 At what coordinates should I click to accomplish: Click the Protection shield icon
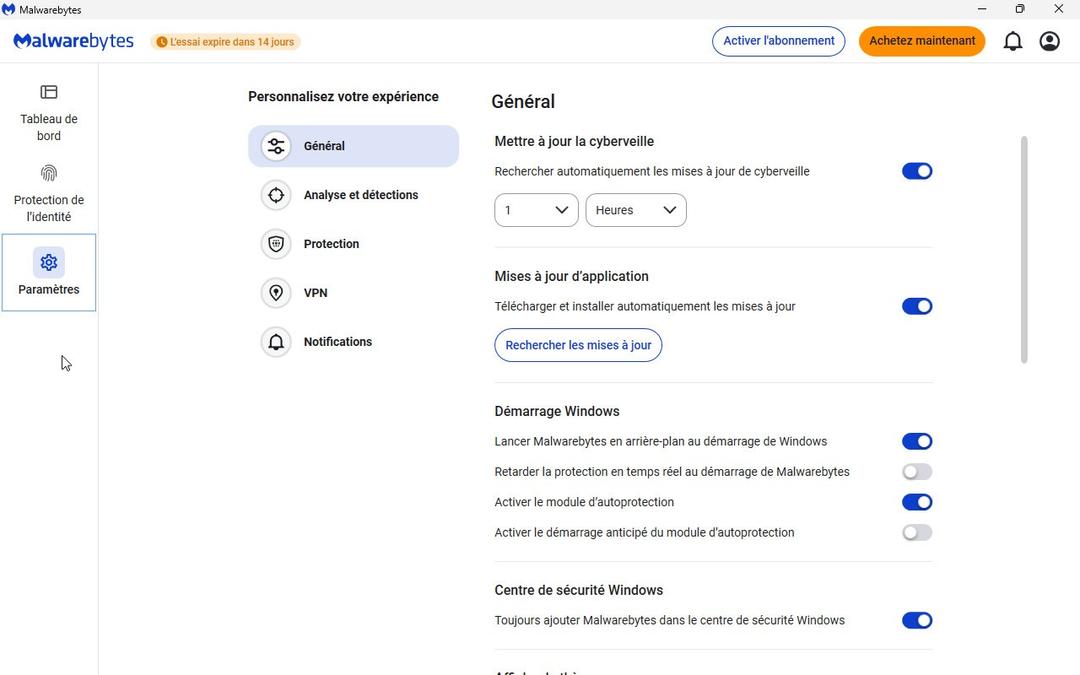point(276,244)
